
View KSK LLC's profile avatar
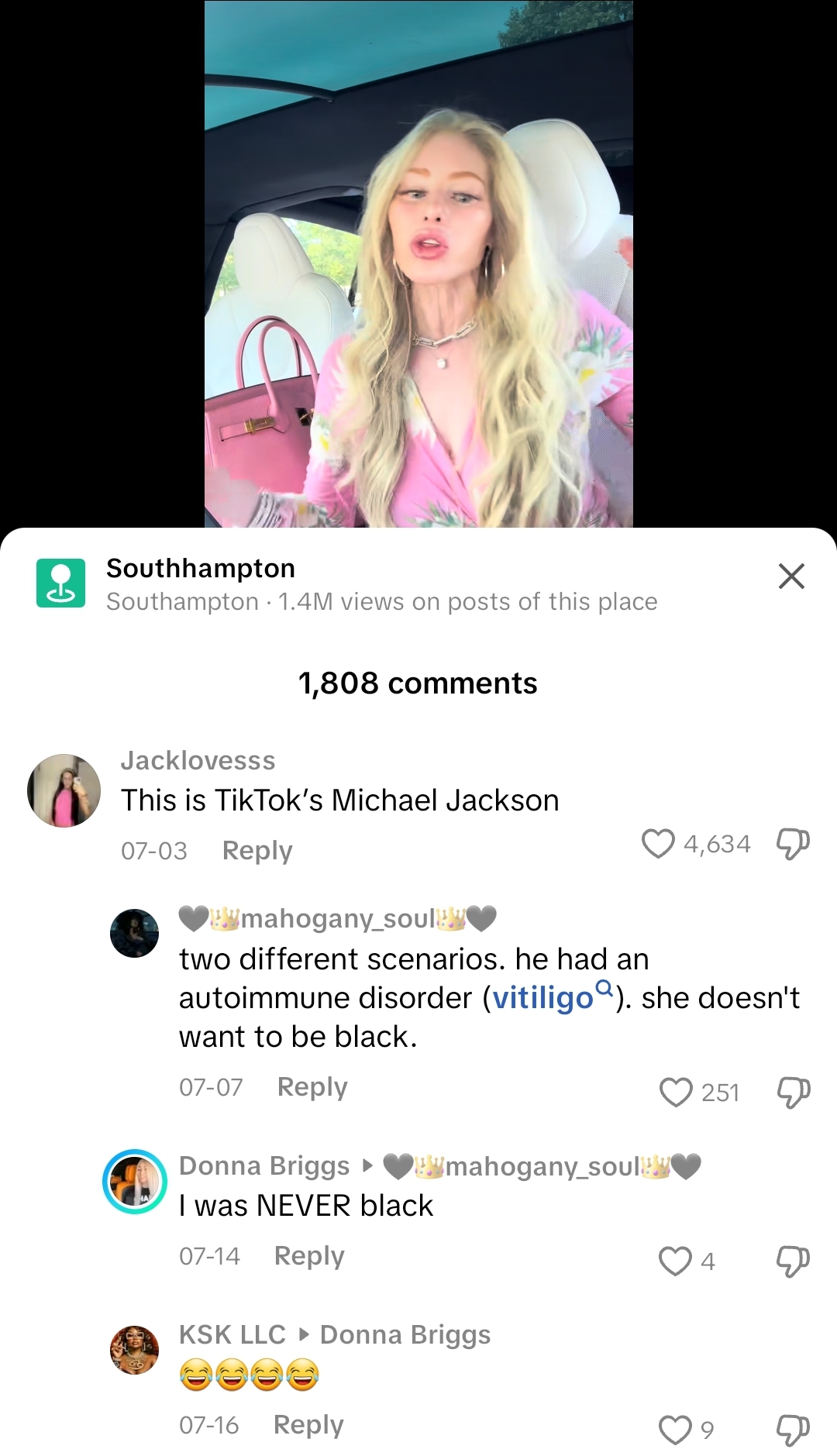point(134,1350)
